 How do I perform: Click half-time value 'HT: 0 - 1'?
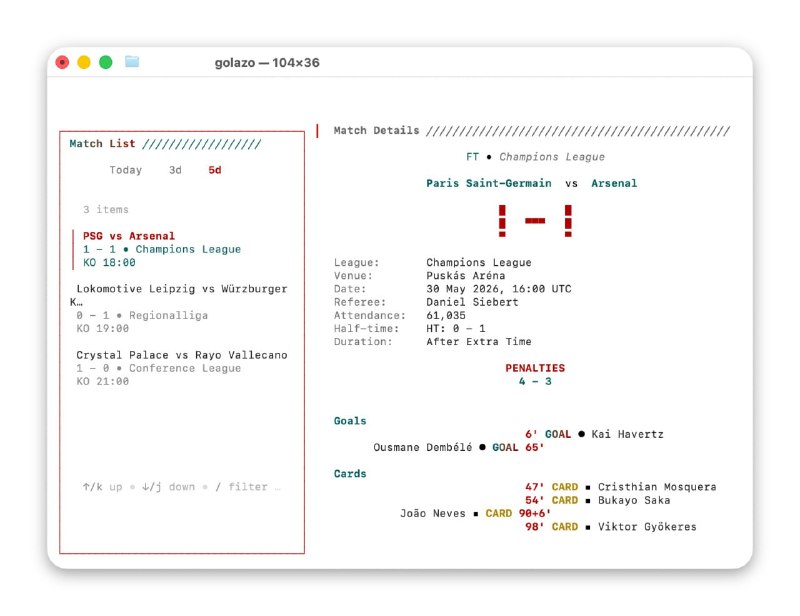(456, 328)
